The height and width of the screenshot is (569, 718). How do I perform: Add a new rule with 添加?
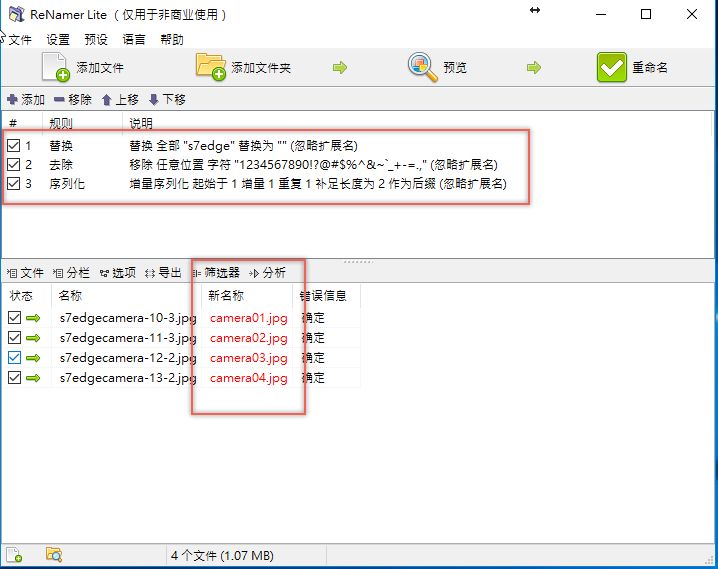pyautogui.click(x=26, y=99)
